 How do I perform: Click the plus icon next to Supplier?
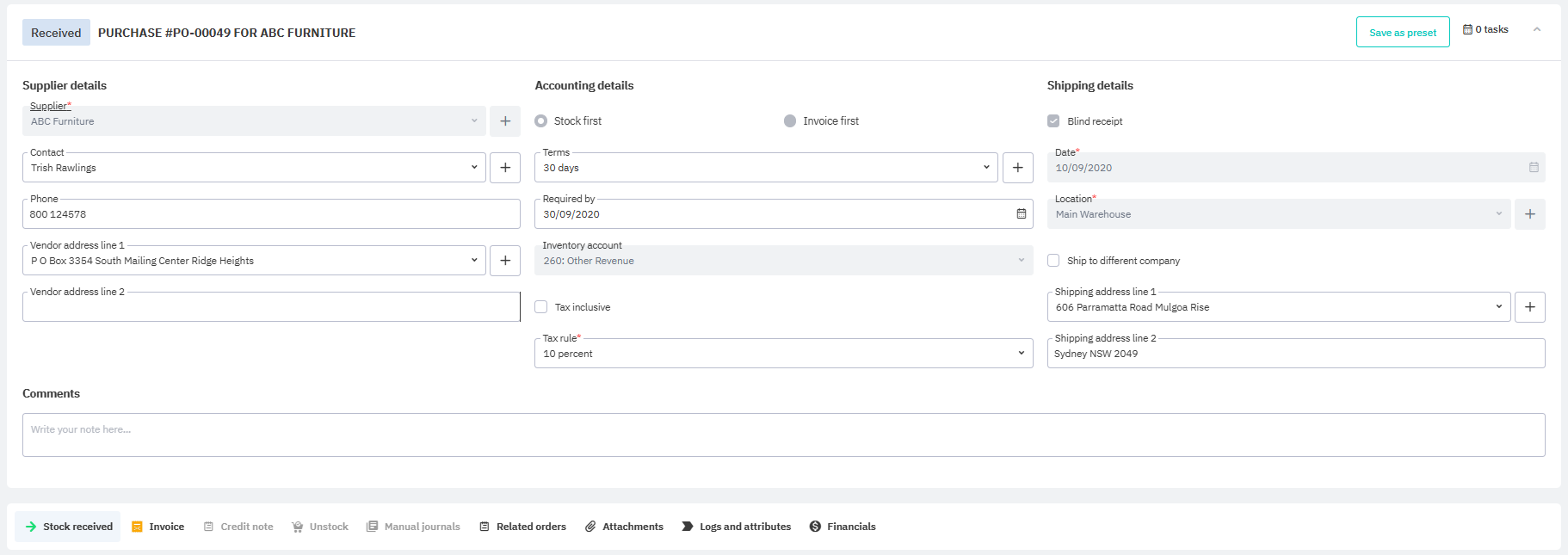click(x=505, y=121)
